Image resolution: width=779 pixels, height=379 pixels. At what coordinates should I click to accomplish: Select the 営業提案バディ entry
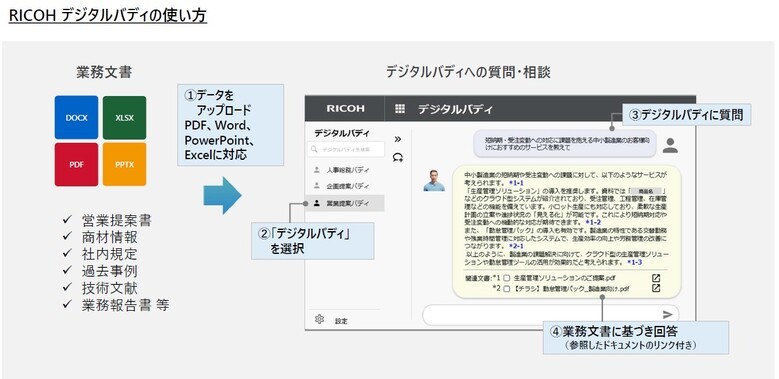point(345,203)
